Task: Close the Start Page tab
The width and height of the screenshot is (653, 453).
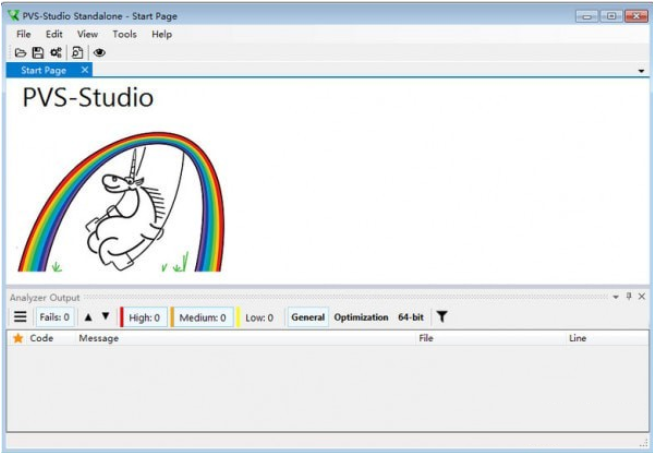Action: click(x=85, y=70)
